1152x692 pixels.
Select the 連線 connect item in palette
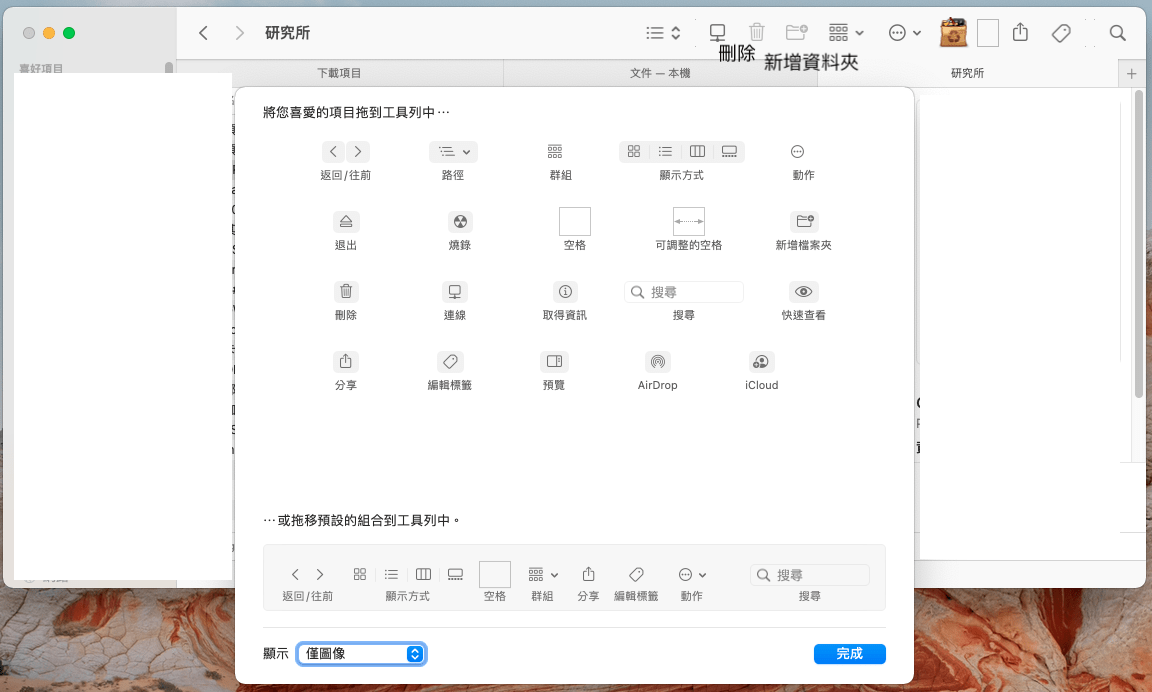455,301
